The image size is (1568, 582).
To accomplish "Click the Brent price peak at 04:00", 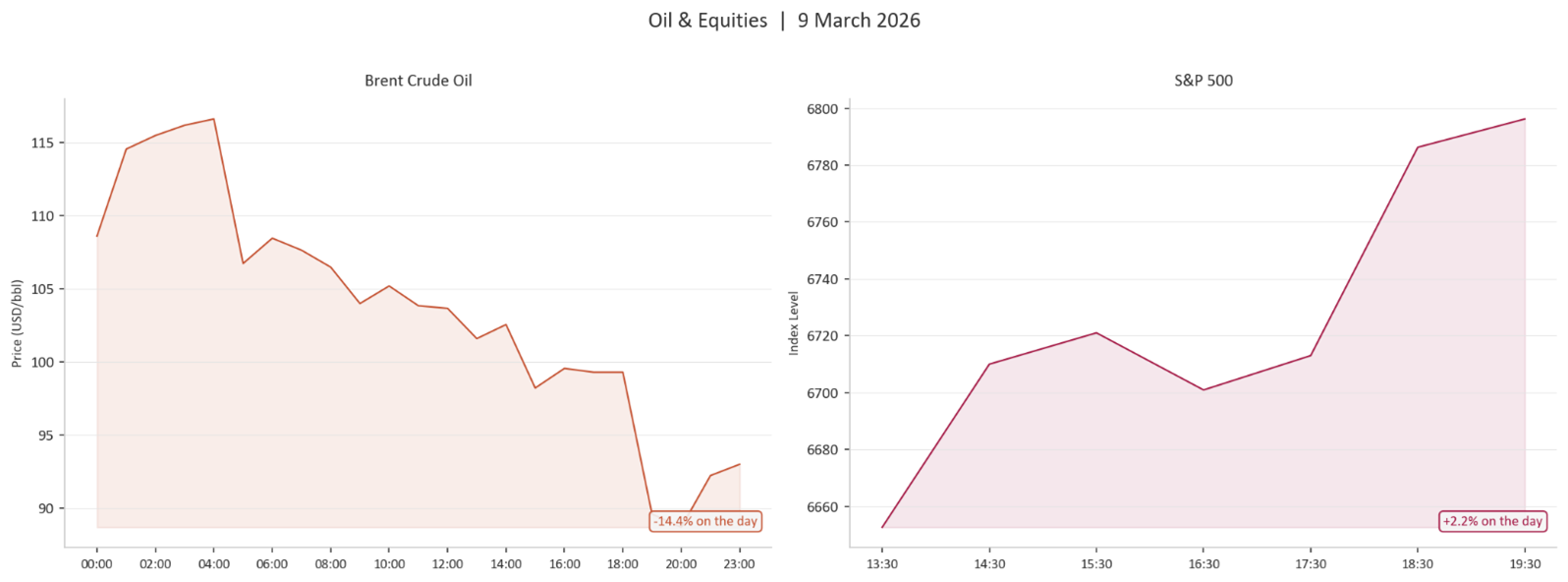I will 213,119.
